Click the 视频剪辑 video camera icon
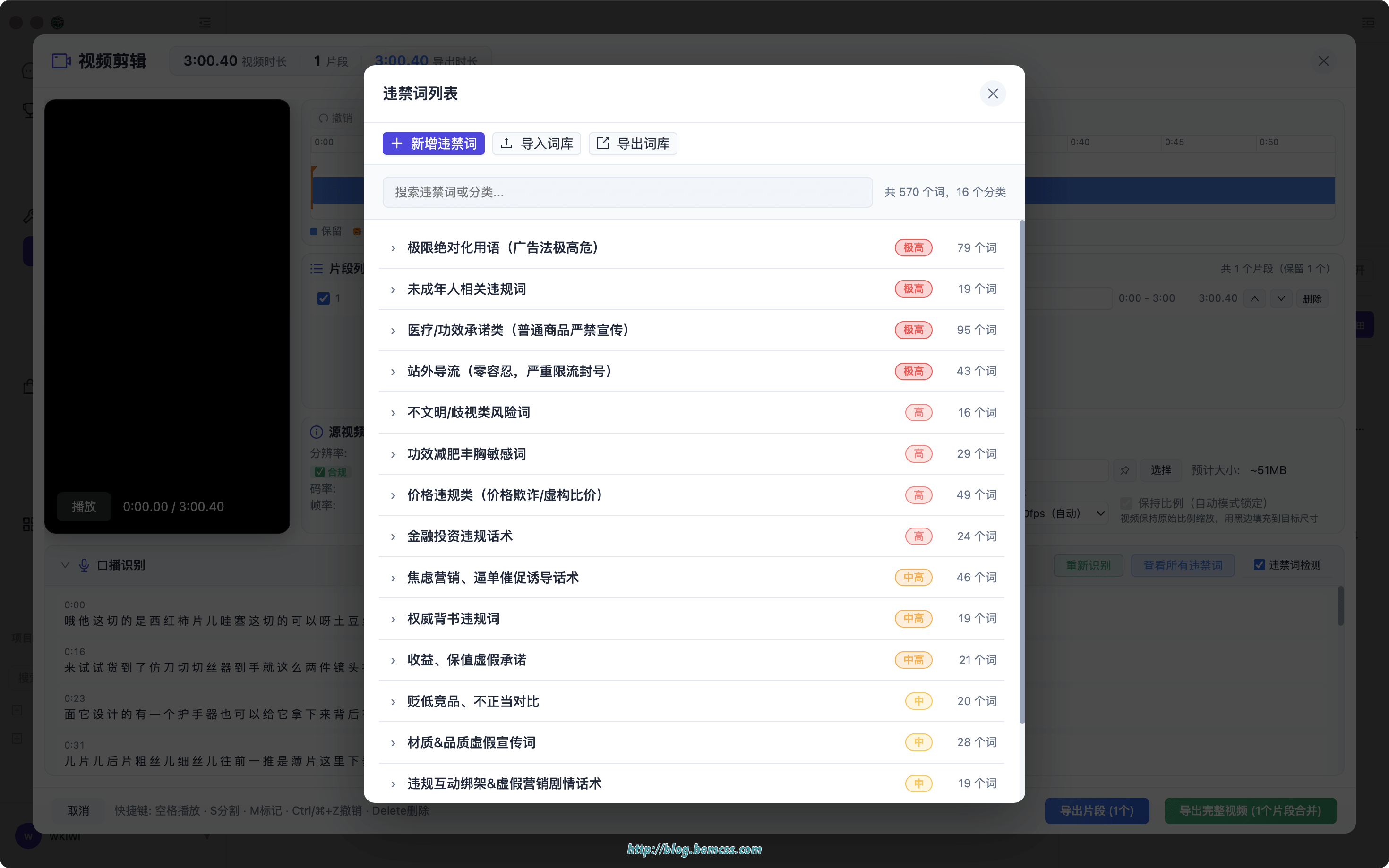1389x868 pixels. pyautogui.click(x=61, y=61)
